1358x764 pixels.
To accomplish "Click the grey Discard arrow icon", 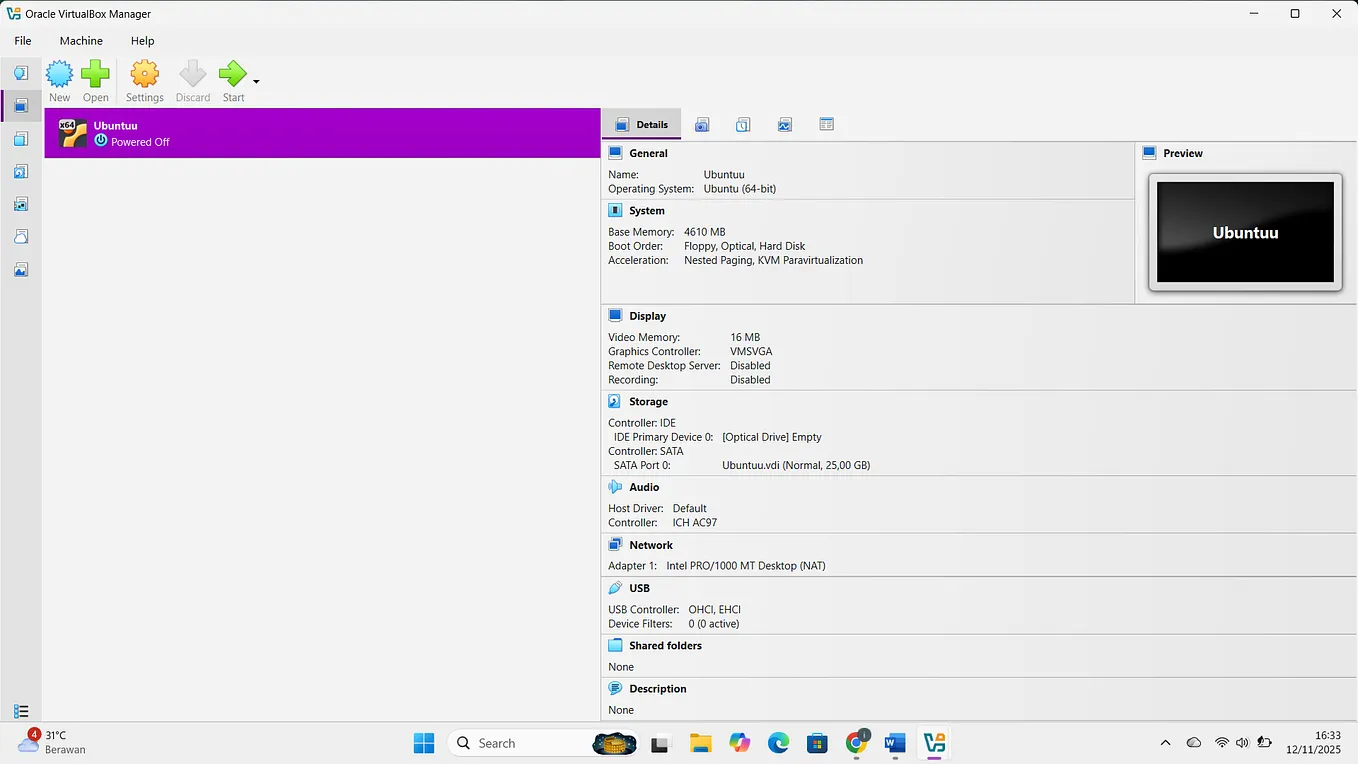I will pos(193,74).
